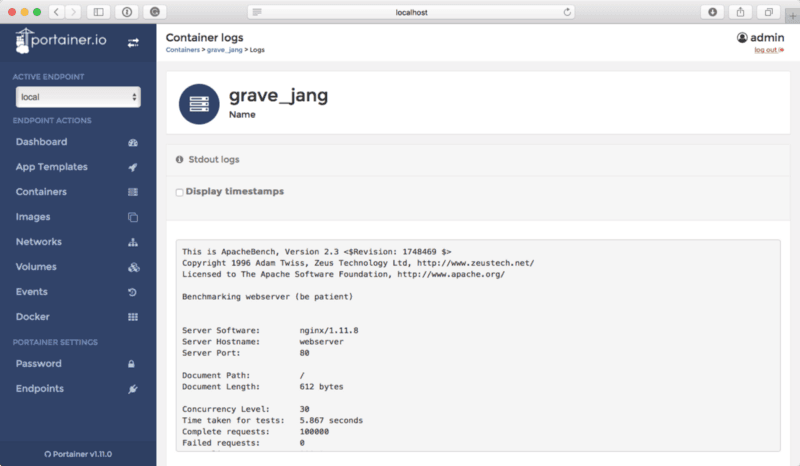Screen dimensions: 800x466
Task: Click the Volumes cubes icon
Action: point(133,267)
